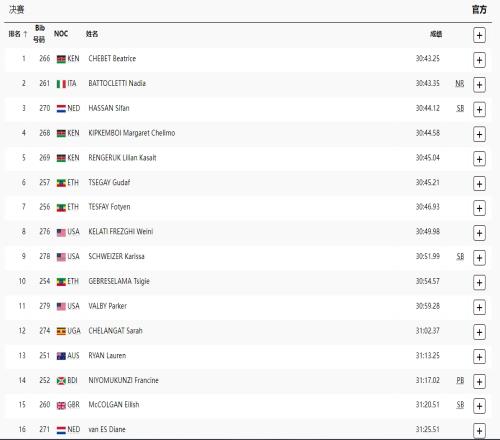The width and height of the screenshot is (500, 440).
Task: Open plus button for KIPKEMBOI Margaret Chelimo
Action: click(479, 134)
